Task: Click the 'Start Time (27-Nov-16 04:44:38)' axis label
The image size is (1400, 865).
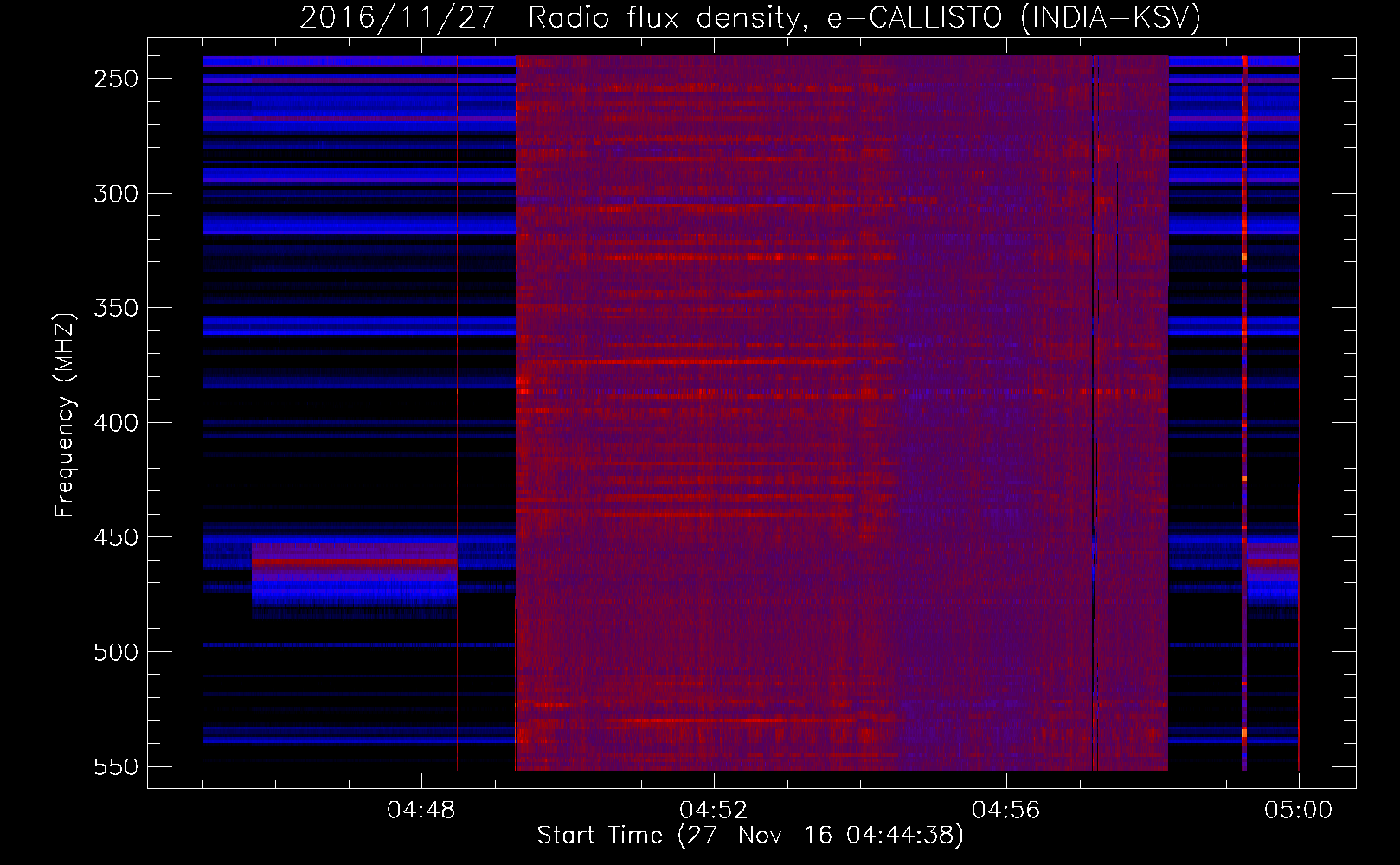Action: [x=750, y=836]
